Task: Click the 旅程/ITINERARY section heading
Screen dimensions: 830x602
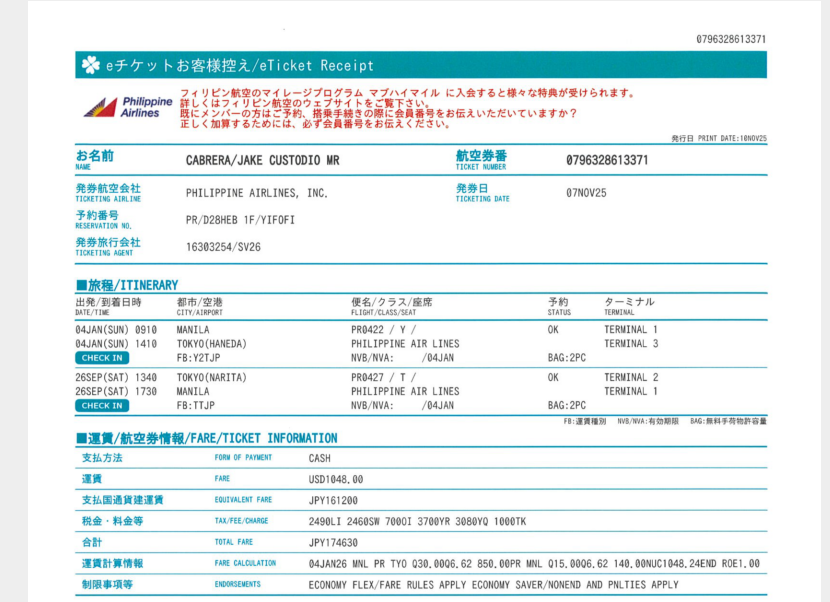Action: 127,285
